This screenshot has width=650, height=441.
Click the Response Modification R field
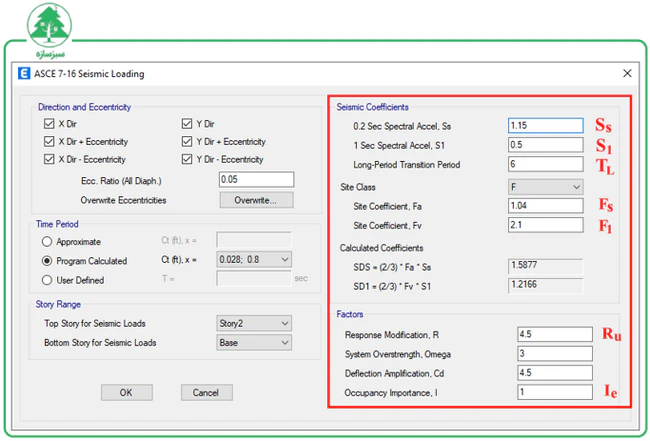[555, 334]
